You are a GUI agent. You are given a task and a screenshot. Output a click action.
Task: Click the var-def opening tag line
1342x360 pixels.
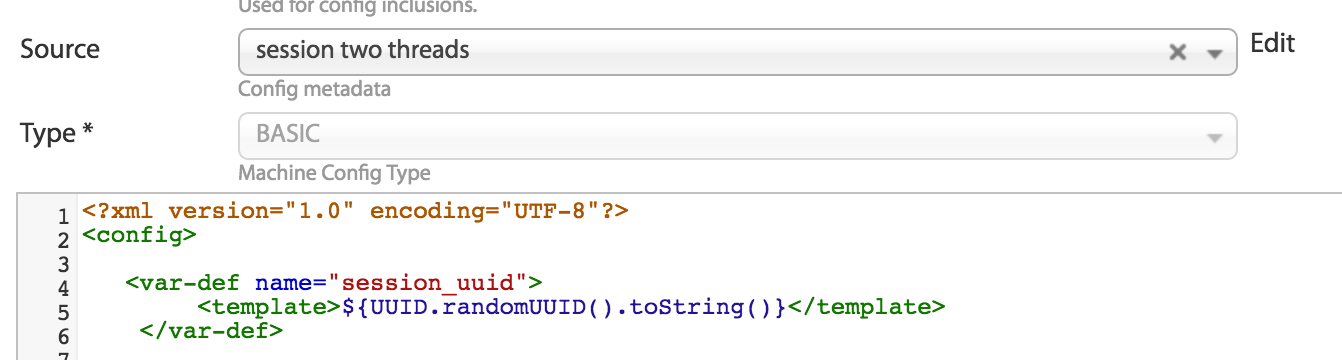(x=334, y=283)
